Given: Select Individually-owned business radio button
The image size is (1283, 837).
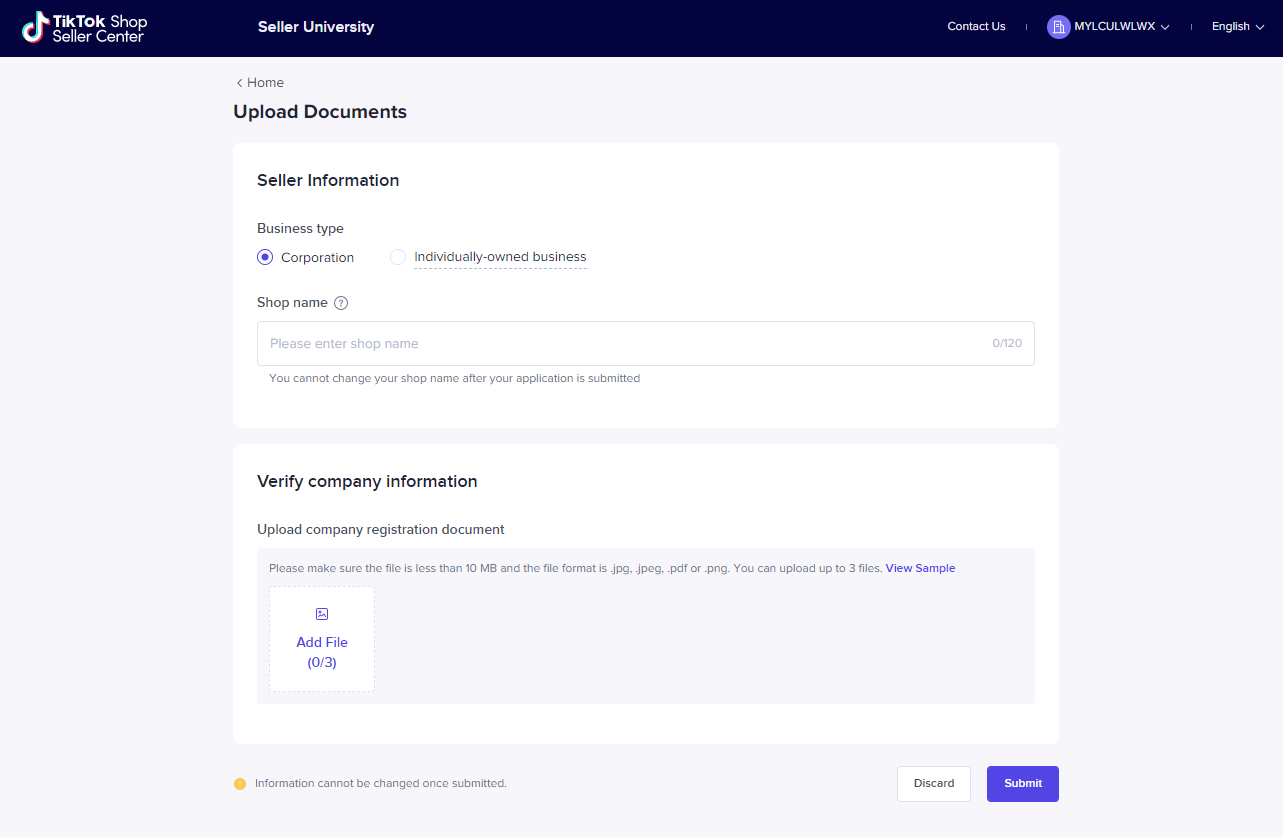Looking at the screenshot, I should [x=398, y=257].
